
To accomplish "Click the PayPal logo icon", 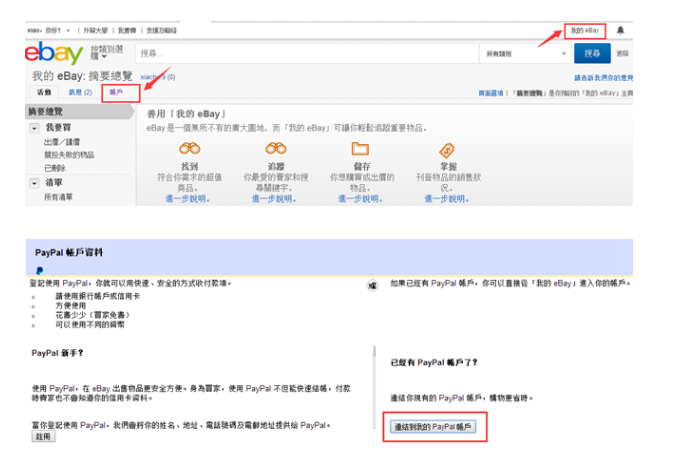I will tap(40, 270).
